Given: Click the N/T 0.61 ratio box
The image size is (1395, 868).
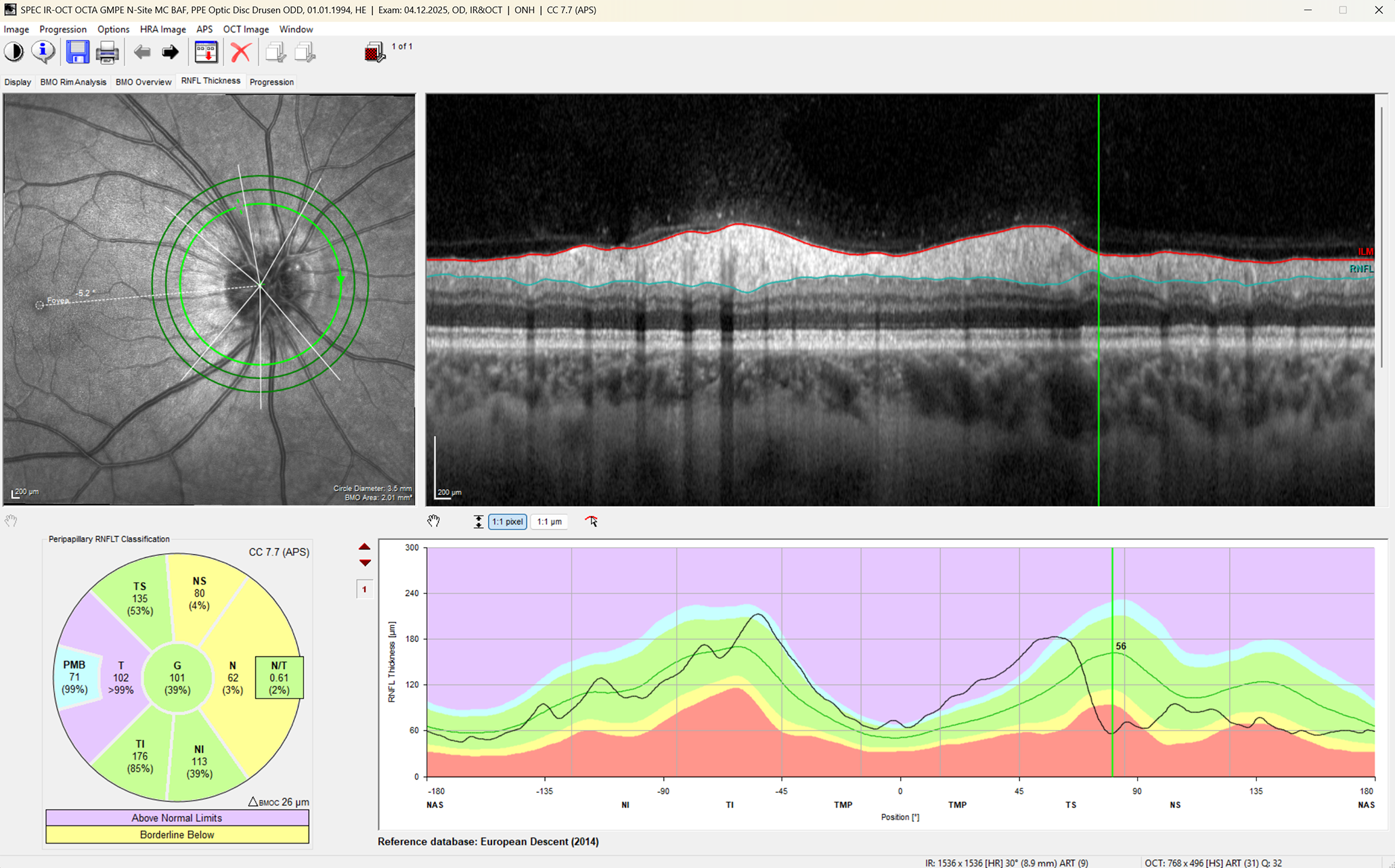Looking at the screenshot, I should click(279, 677).
